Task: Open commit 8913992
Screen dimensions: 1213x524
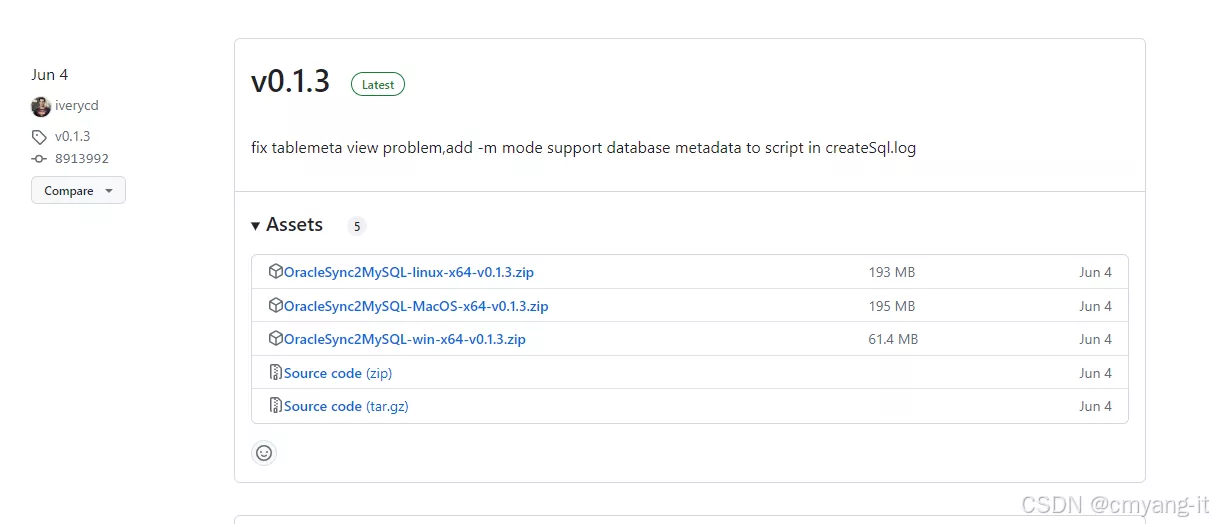Action: (x=82, y=159)
